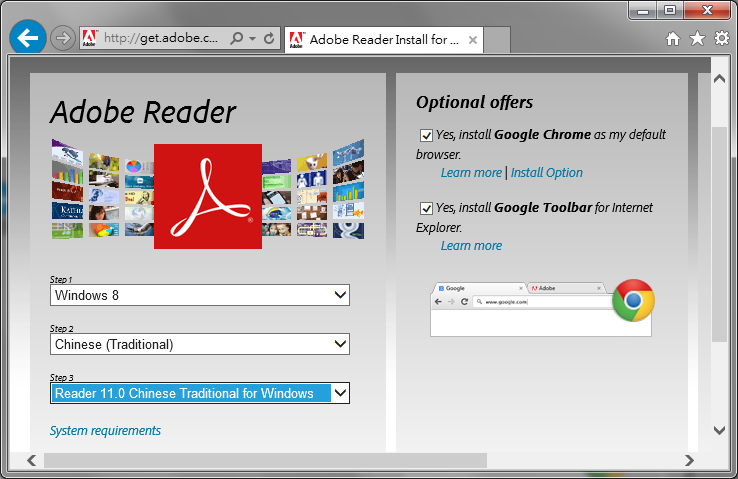Click the address bar search magnifier icon

click(x=237, y=39)
